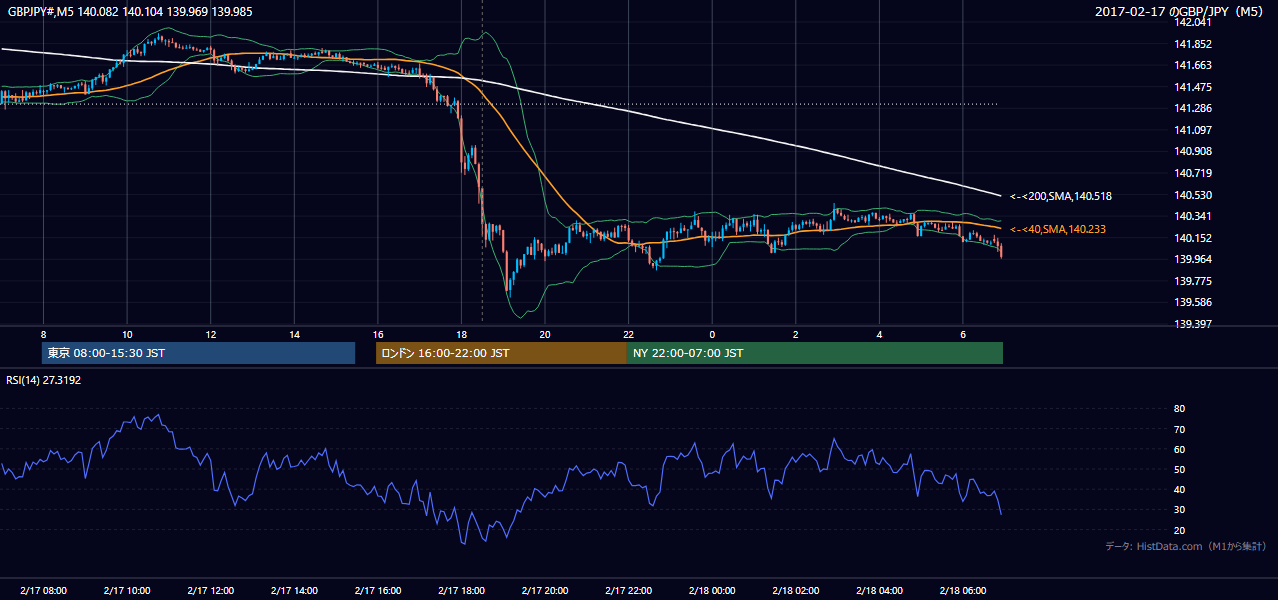This screenshot has height=600, width=1278.
Task: Click price axis value 139.775
Action: tap(1192, 281)
